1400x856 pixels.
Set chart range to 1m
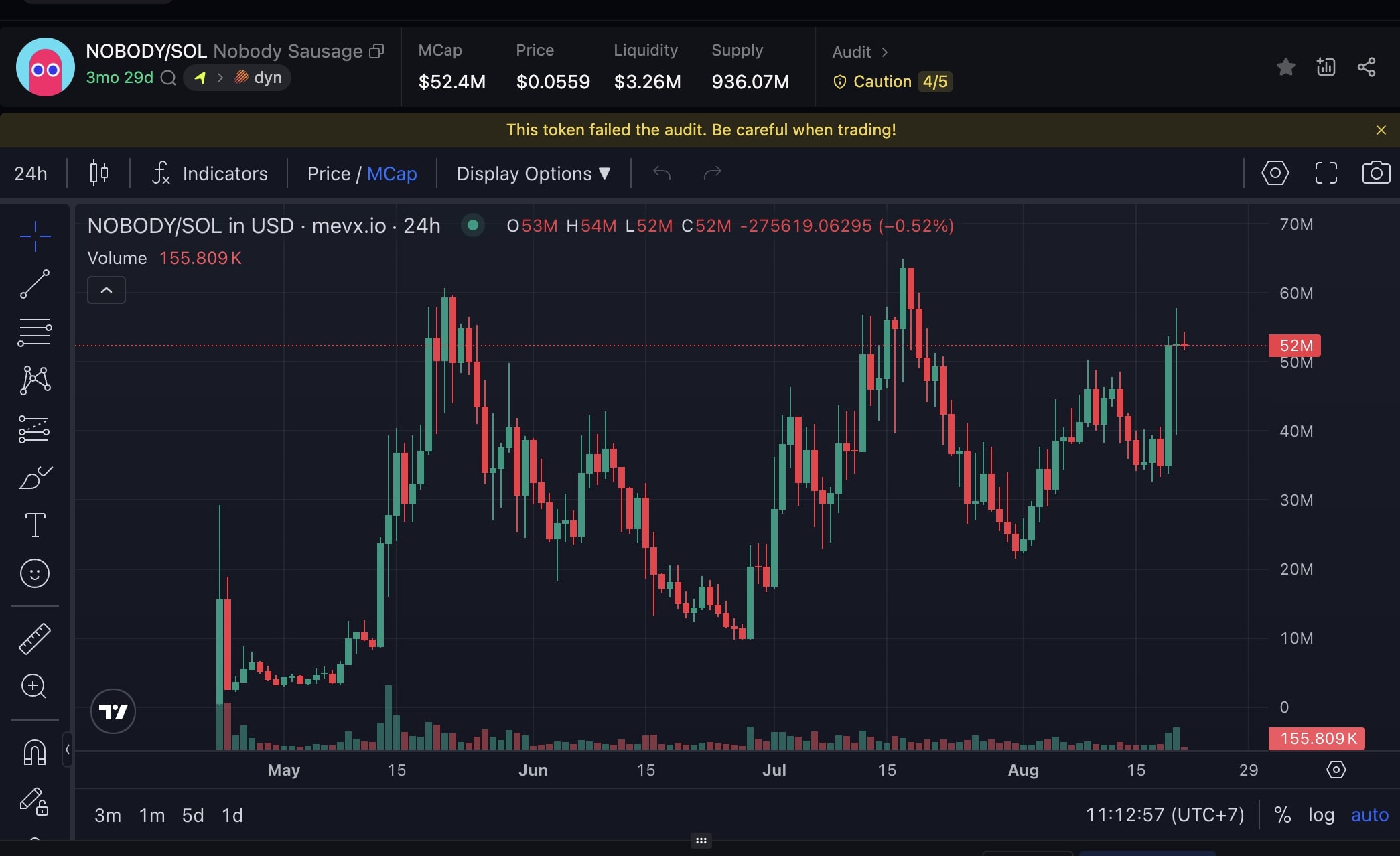(x=152, y=815)
